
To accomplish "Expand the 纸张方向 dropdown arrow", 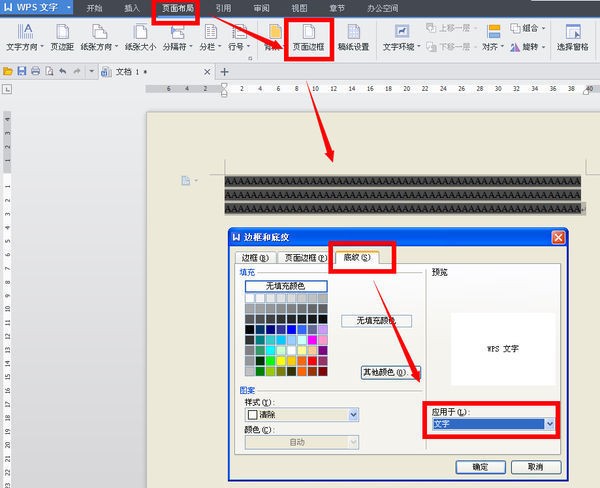I will coord(116,46).
